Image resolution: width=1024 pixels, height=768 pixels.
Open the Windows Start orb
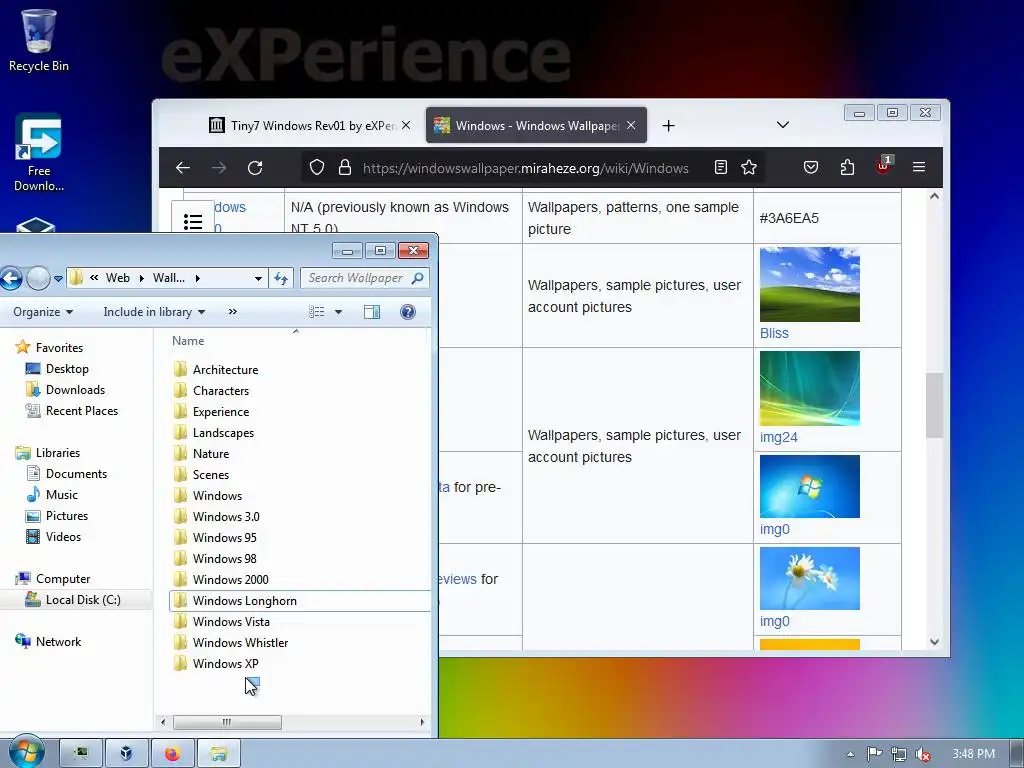pos(25,752)
